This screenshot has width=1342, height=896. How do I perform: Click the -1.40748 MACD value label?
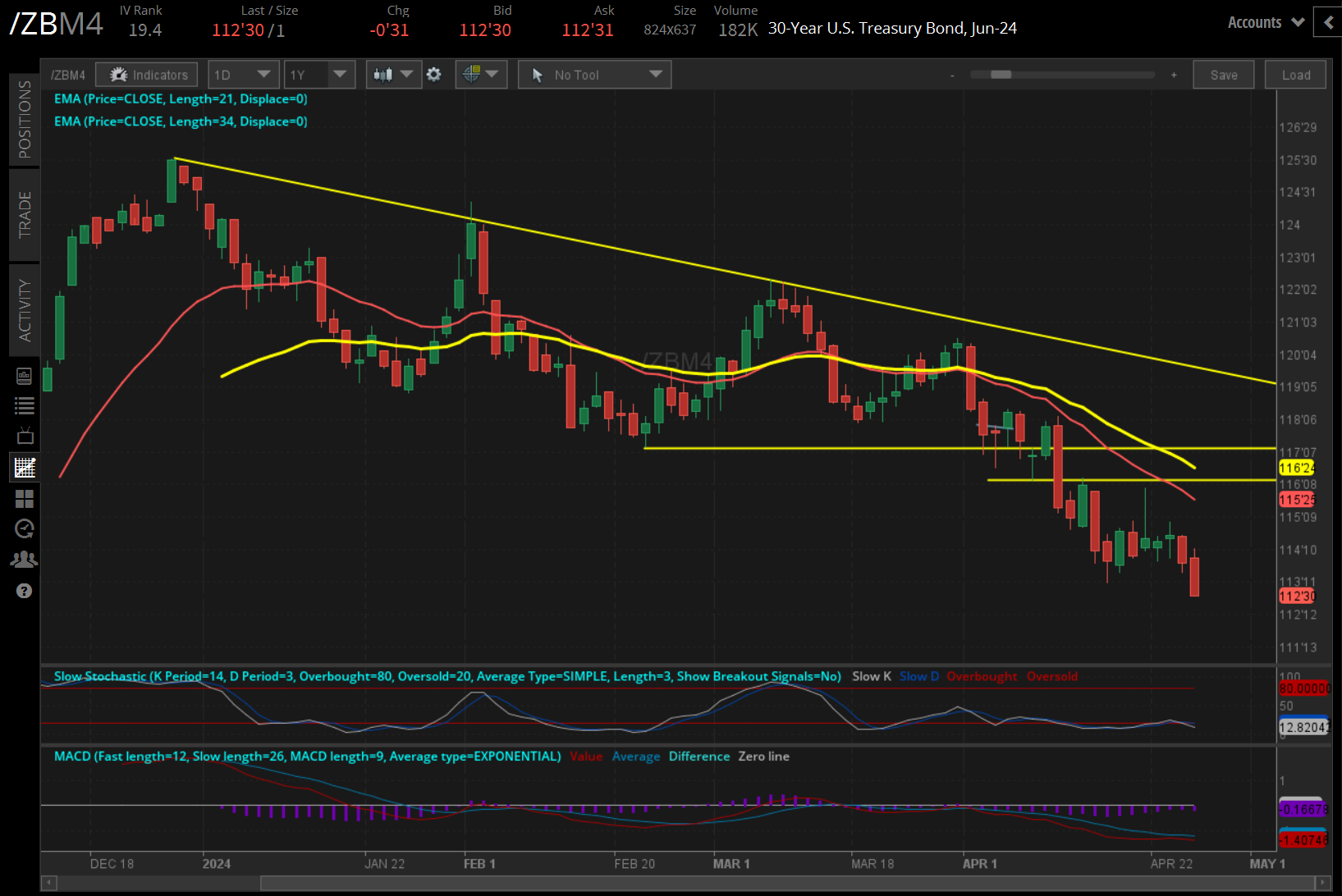pos(1305,840)
